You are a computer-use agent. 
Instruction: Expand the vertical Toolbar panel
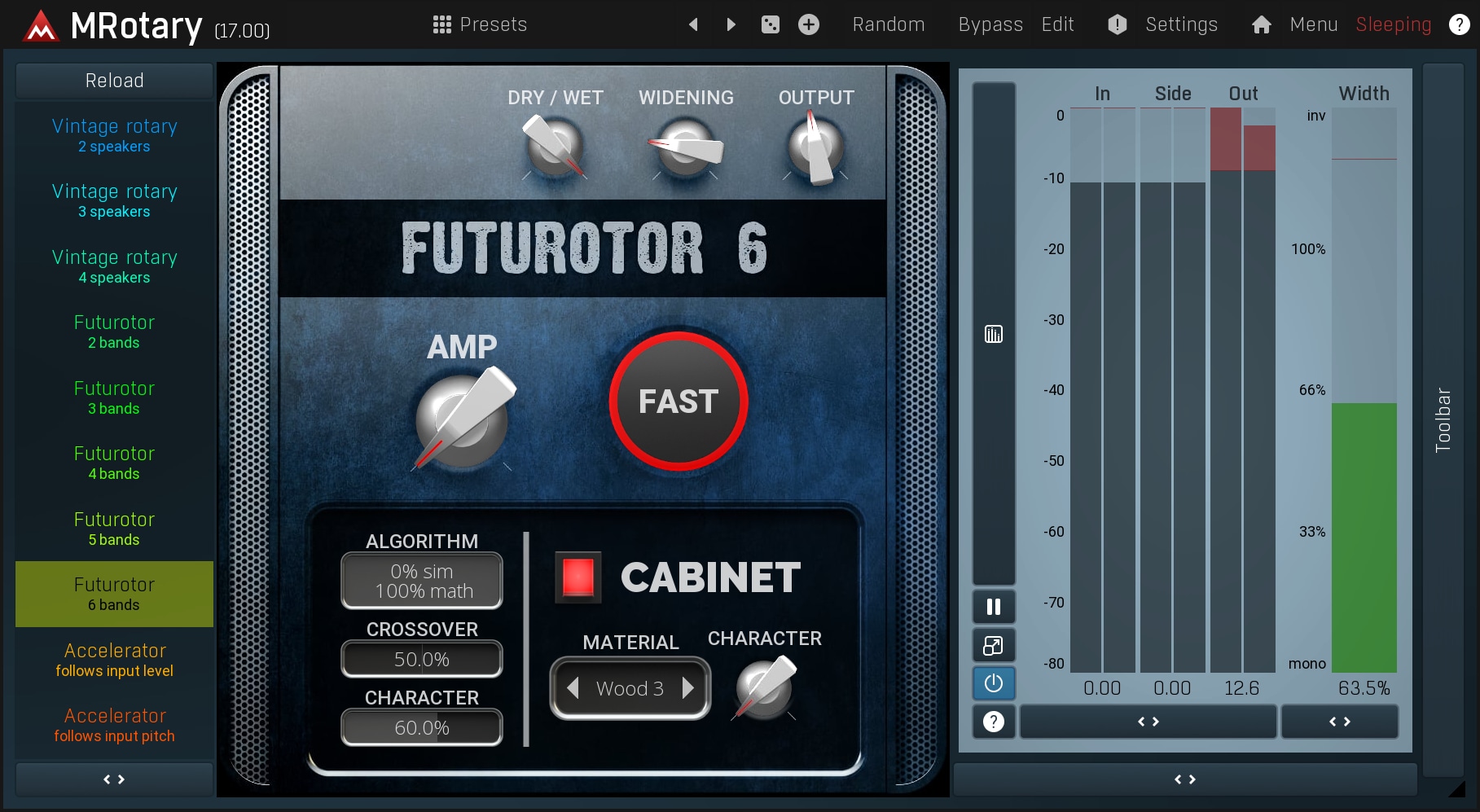1443,419
